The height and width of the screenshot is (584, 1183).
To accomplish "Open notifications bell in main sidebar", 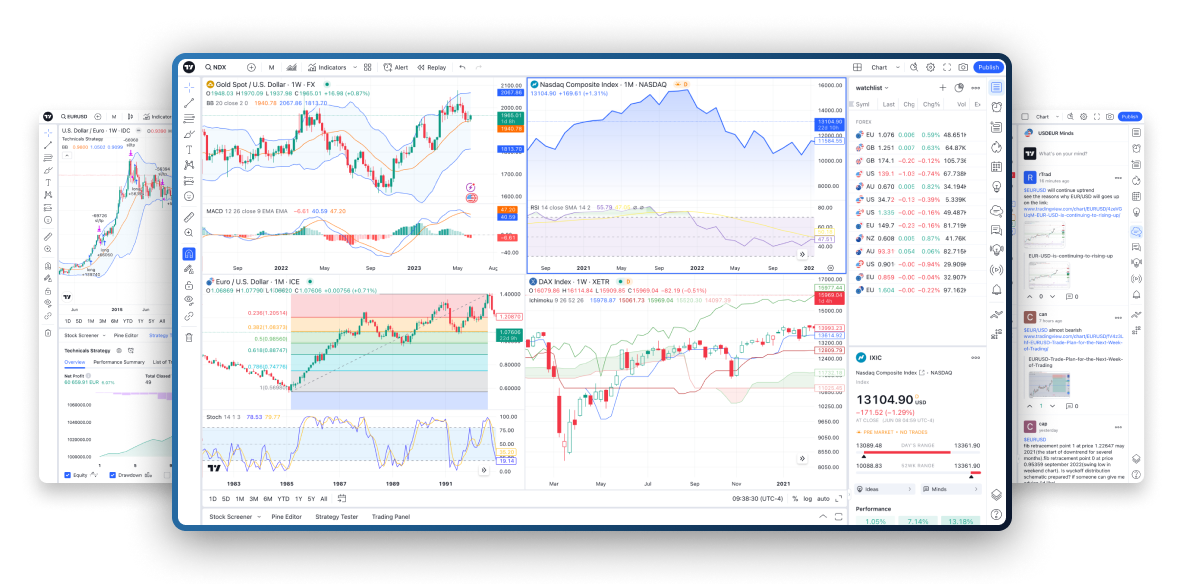I will [x=997, y=290].
